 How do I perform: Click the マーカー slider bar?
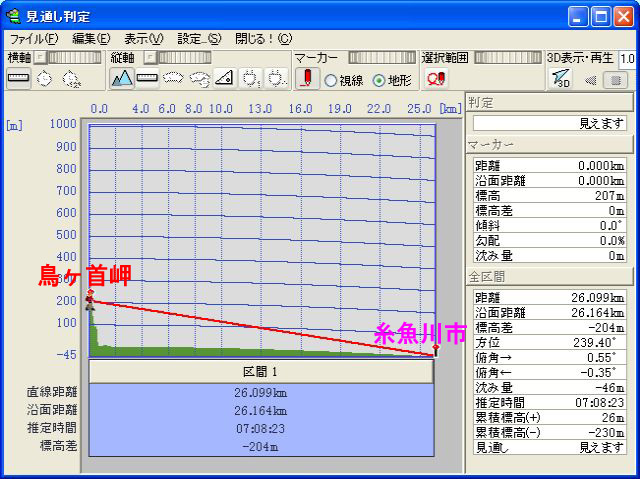[382, 57]
